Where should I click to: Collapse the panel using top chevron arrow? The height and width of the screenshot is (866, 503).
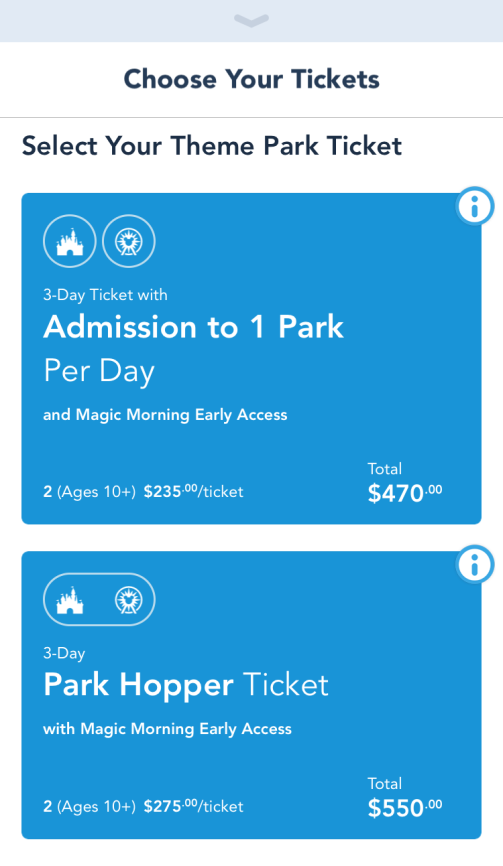(x=251, y=20)
